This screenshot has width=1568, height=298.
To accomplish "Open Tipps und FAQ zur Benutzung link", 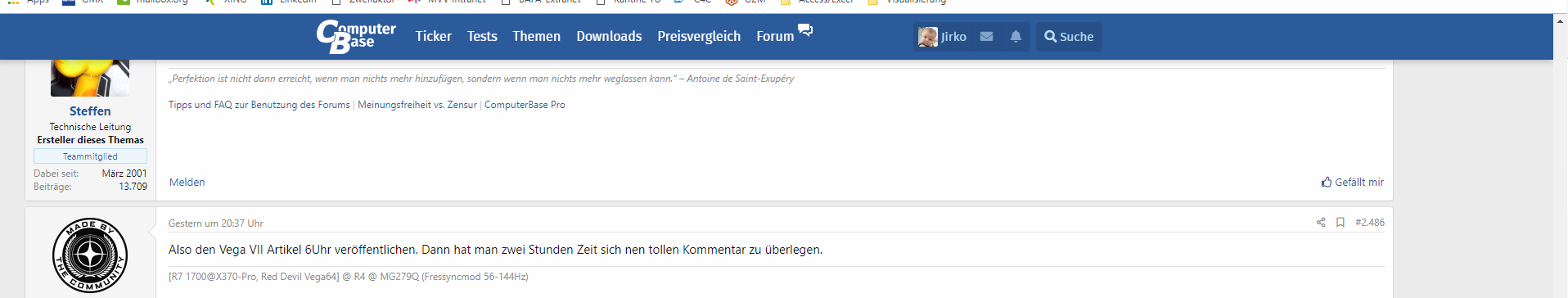I will click(259, 105).
